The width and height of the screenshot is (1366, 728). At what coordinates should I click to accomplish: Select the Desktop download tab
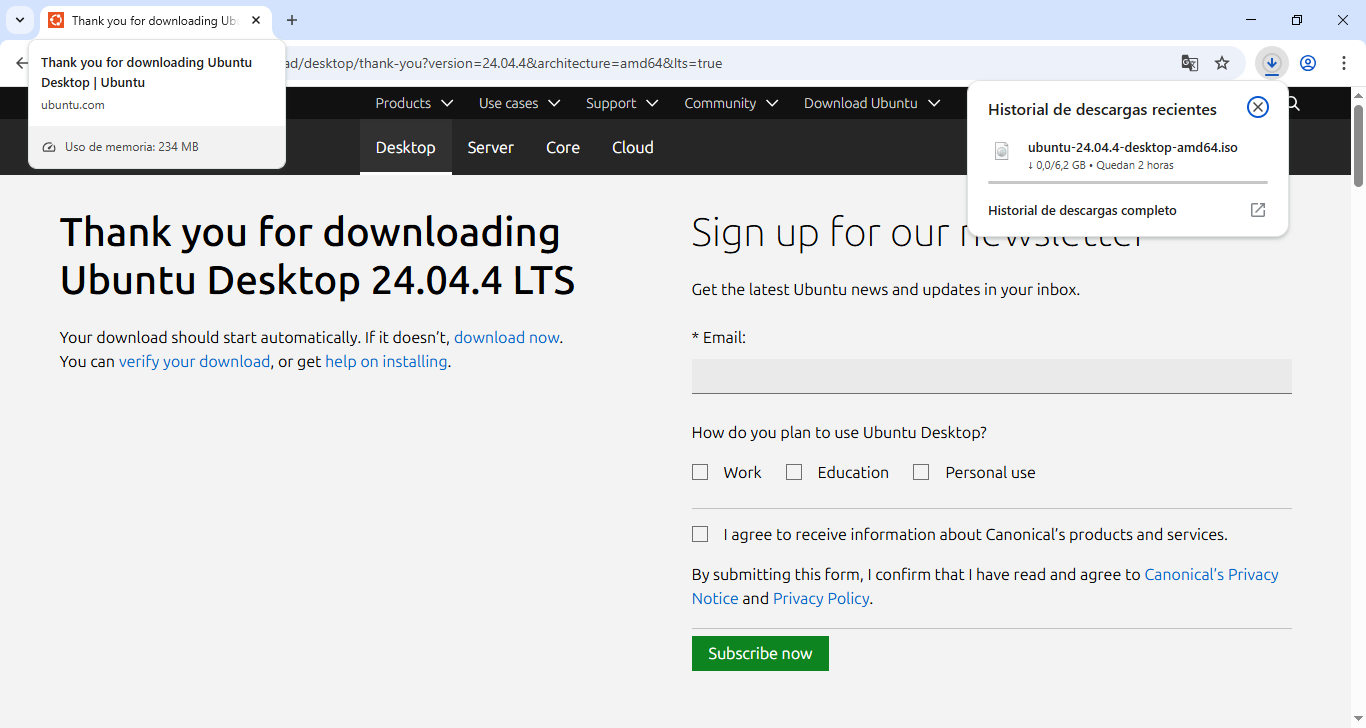click(x=406, y=147)
